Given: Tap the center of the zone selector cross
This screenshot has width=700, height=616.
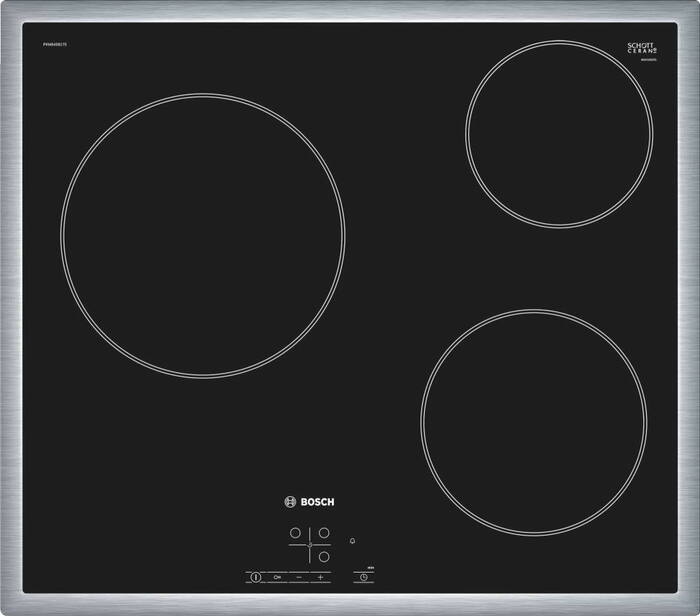Looking at the screenshot, I should tap(310, 544).
